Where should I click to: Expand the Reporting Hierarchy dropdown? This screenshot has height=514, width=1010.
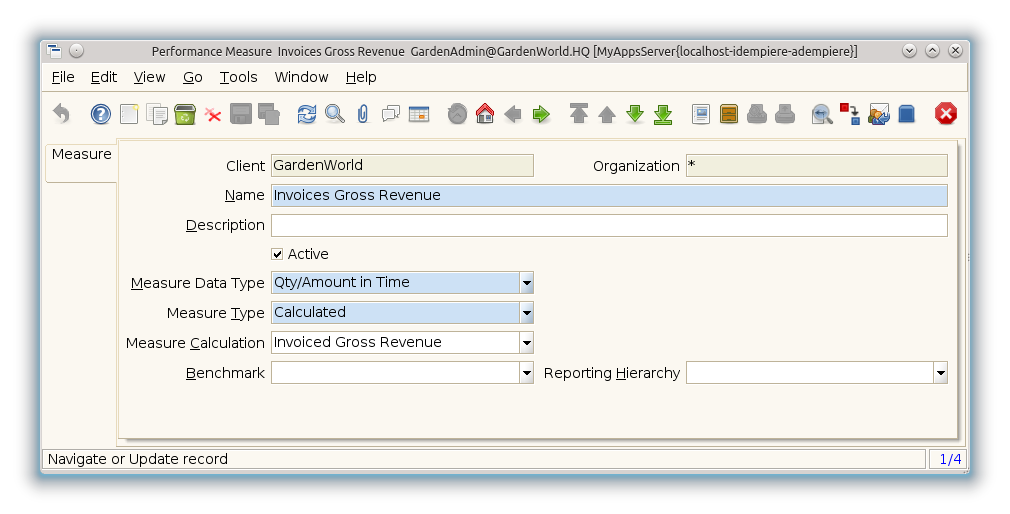(940, 373)
